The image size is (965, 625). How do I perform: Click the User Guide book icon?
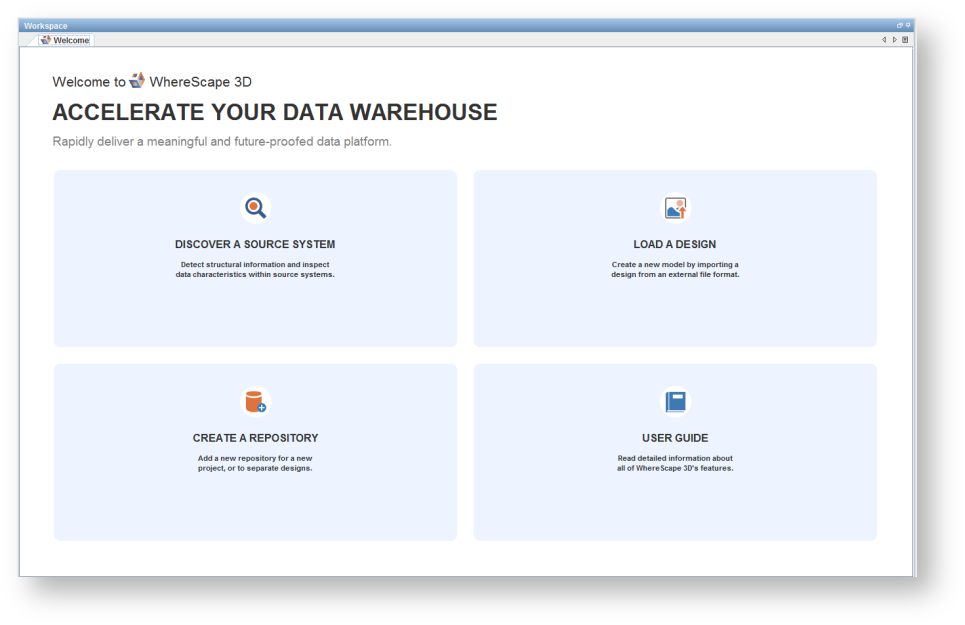coord(675,402)
